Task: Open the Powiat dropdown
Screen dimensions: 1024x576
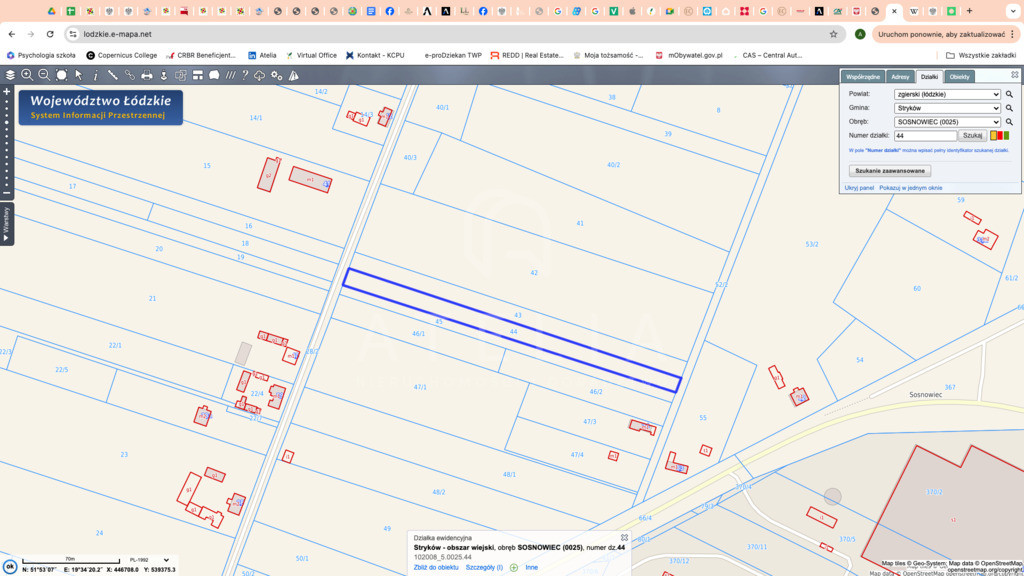Action: tap(946, 95)
